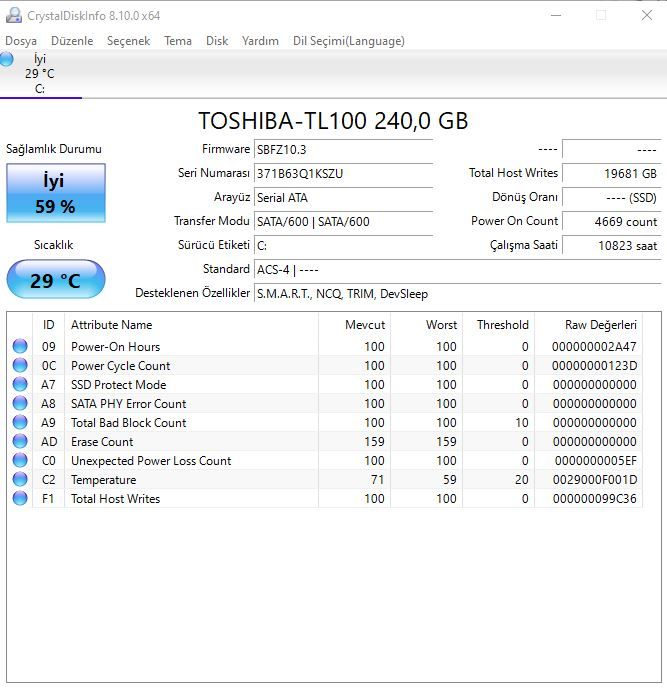Click the Firmware field SBFZ10.3
The width and height of the screenshot is (667, 690).
[x=344, y=150]
